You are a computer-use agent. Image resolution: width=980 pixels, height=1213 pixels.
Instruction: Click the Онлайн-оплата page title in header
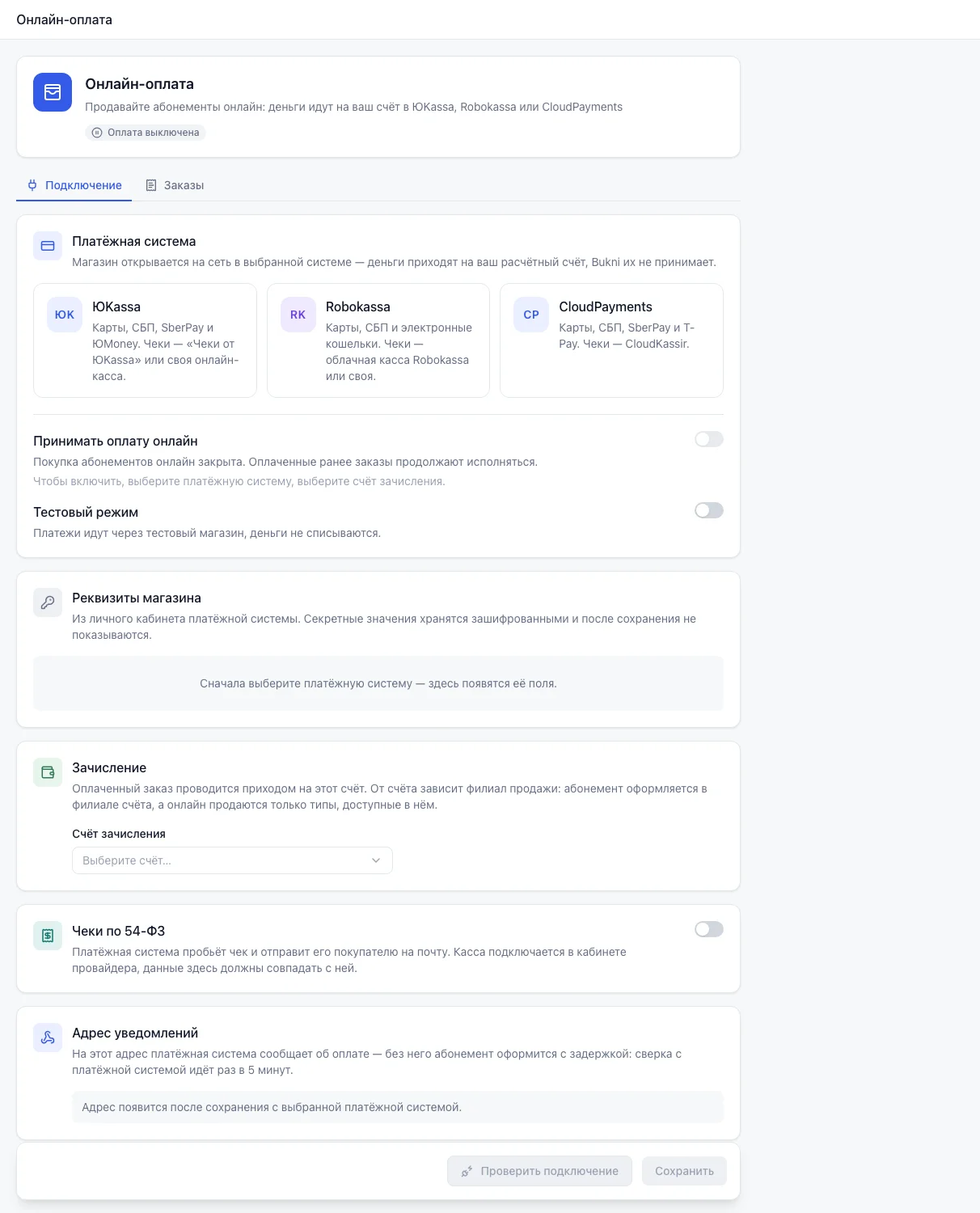point(65,19)
